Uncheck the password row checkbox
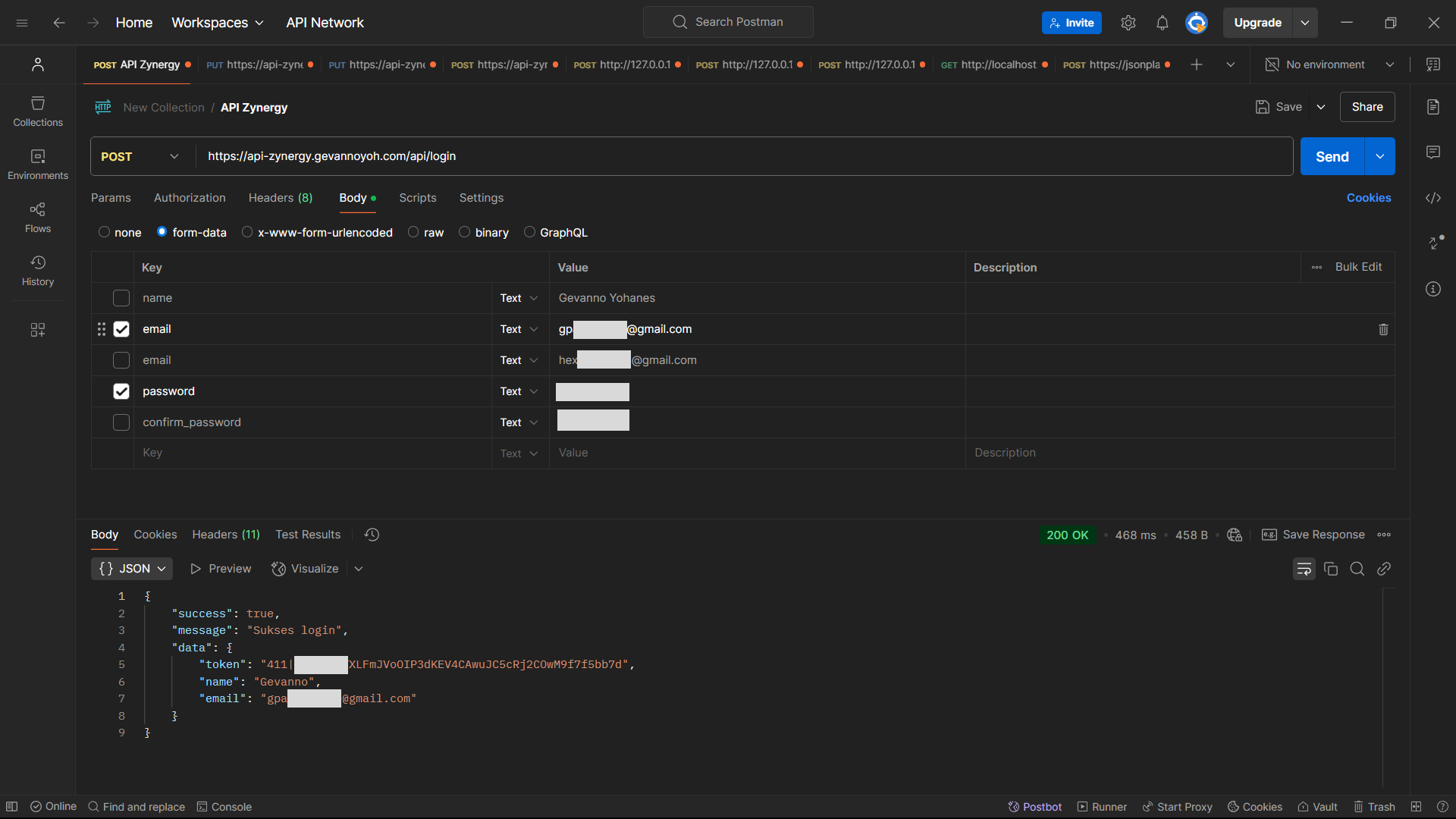 pyautogui.click(x=121, y=391)
